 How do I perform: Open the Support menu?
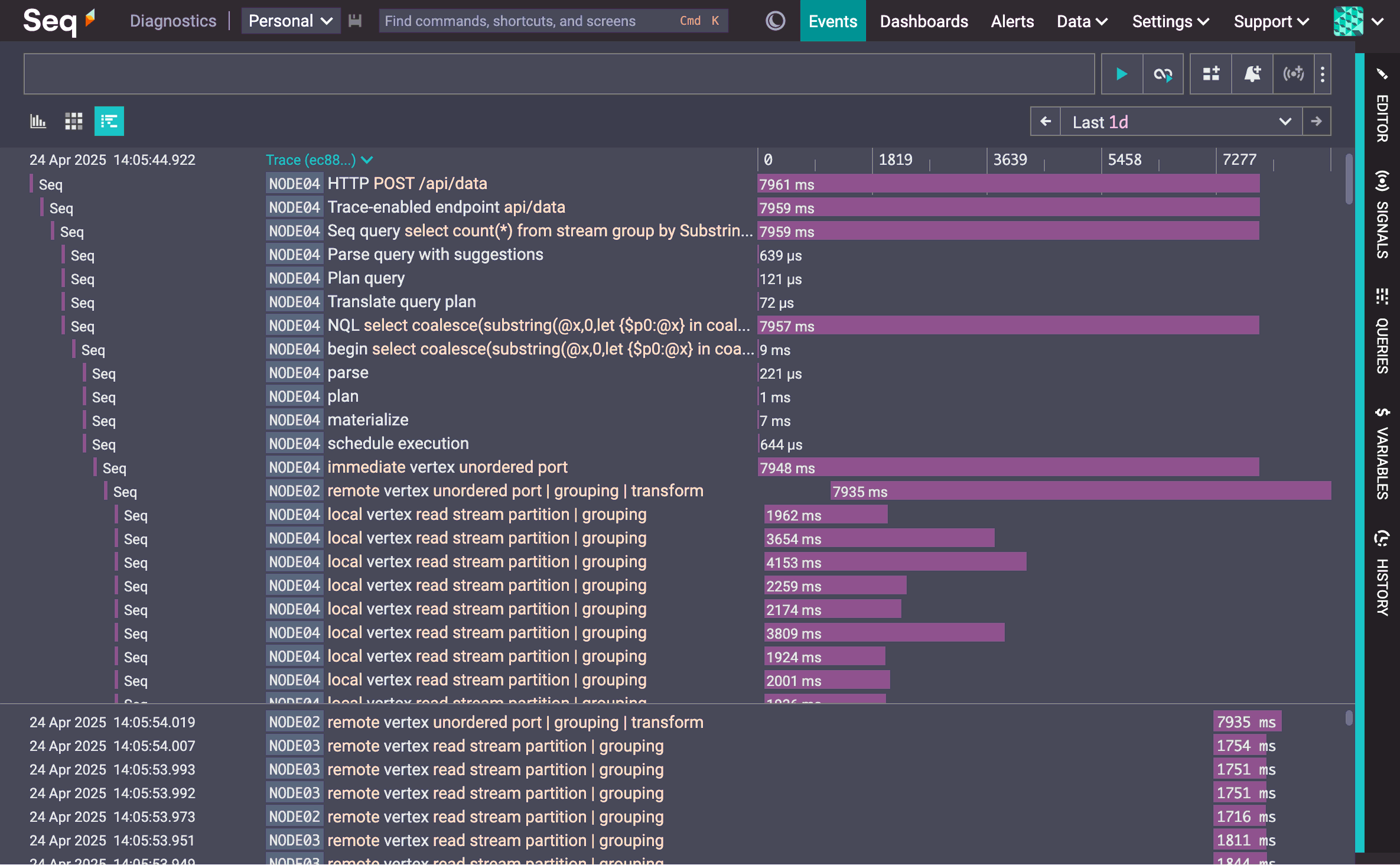(x=1271, y=21)
